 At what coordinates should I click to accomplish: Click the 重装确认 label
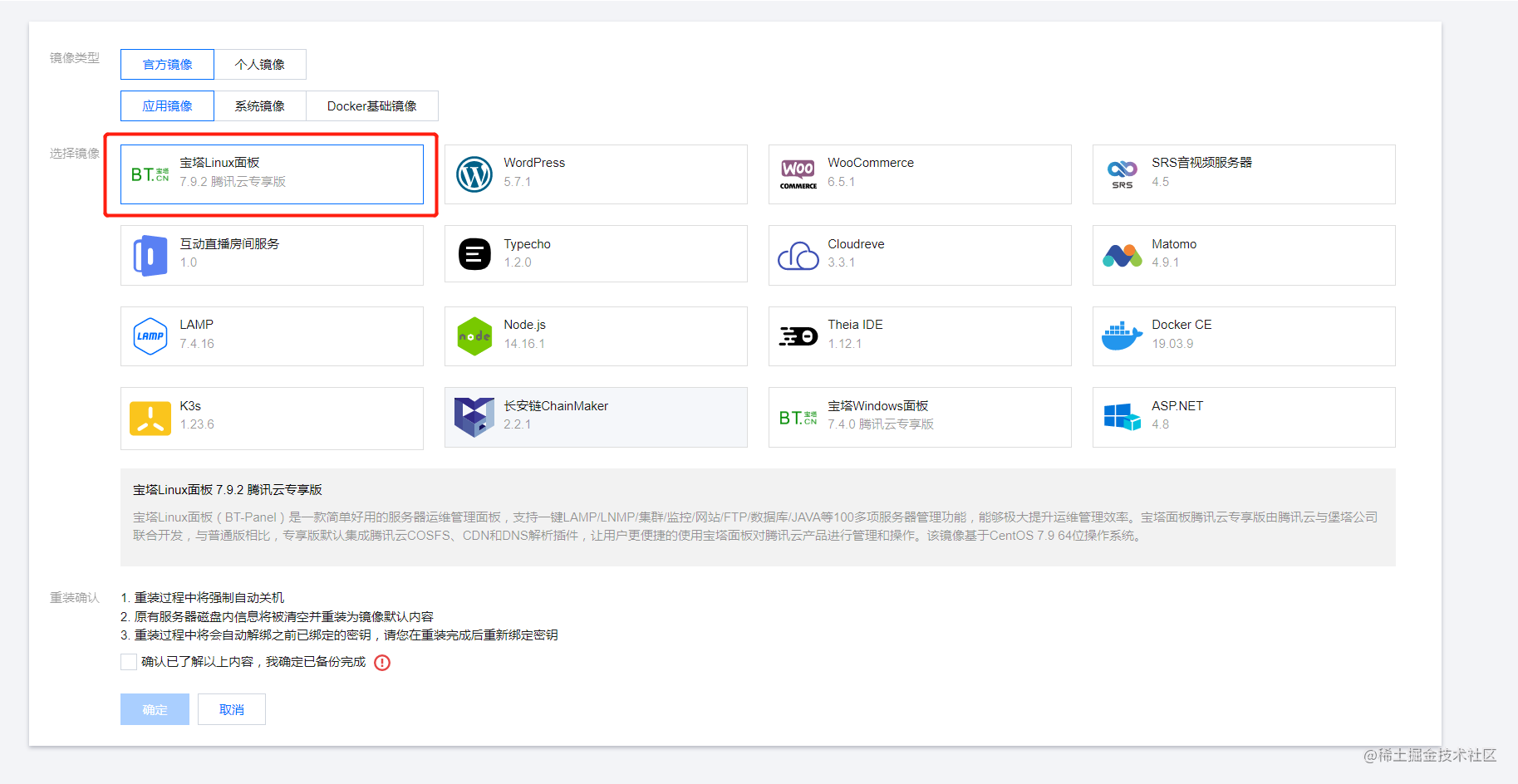[75, 598]
